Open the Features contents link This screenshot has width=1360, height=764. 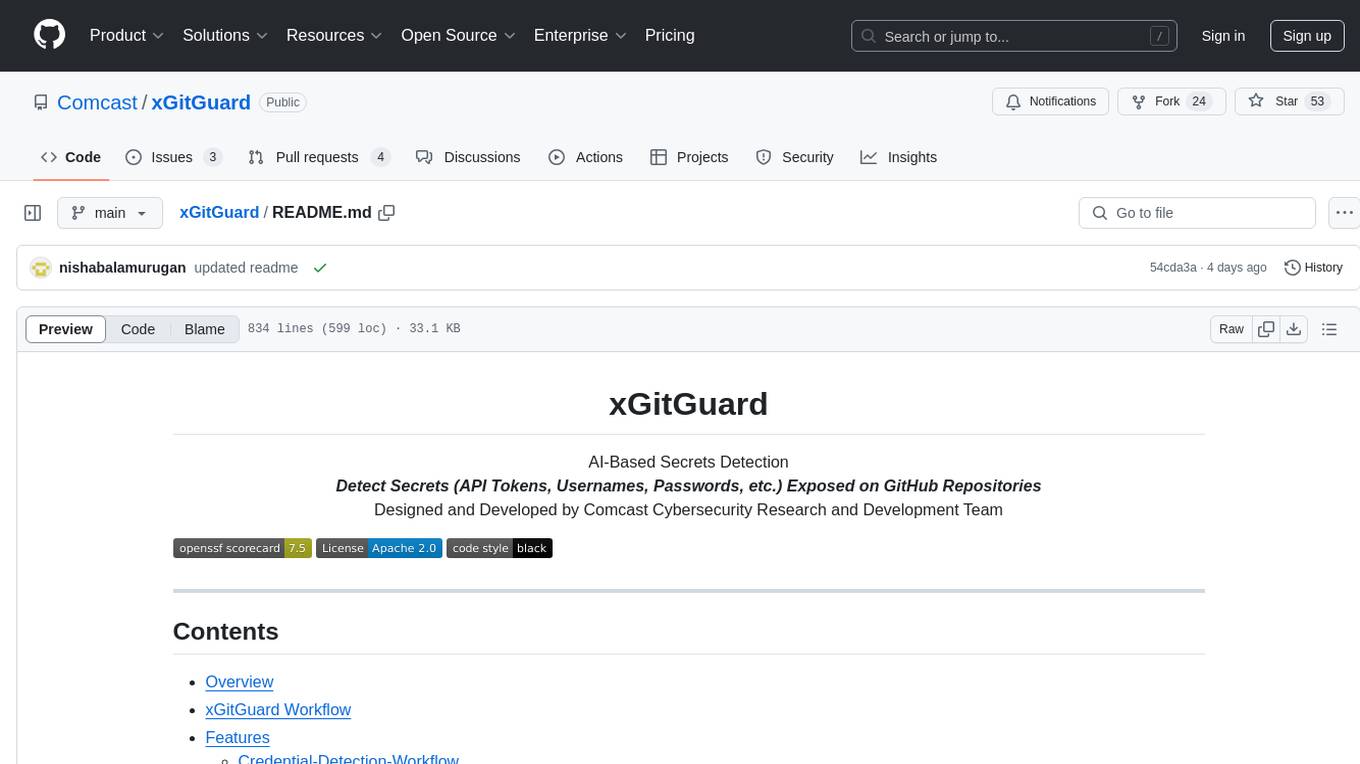pos(237,738)
